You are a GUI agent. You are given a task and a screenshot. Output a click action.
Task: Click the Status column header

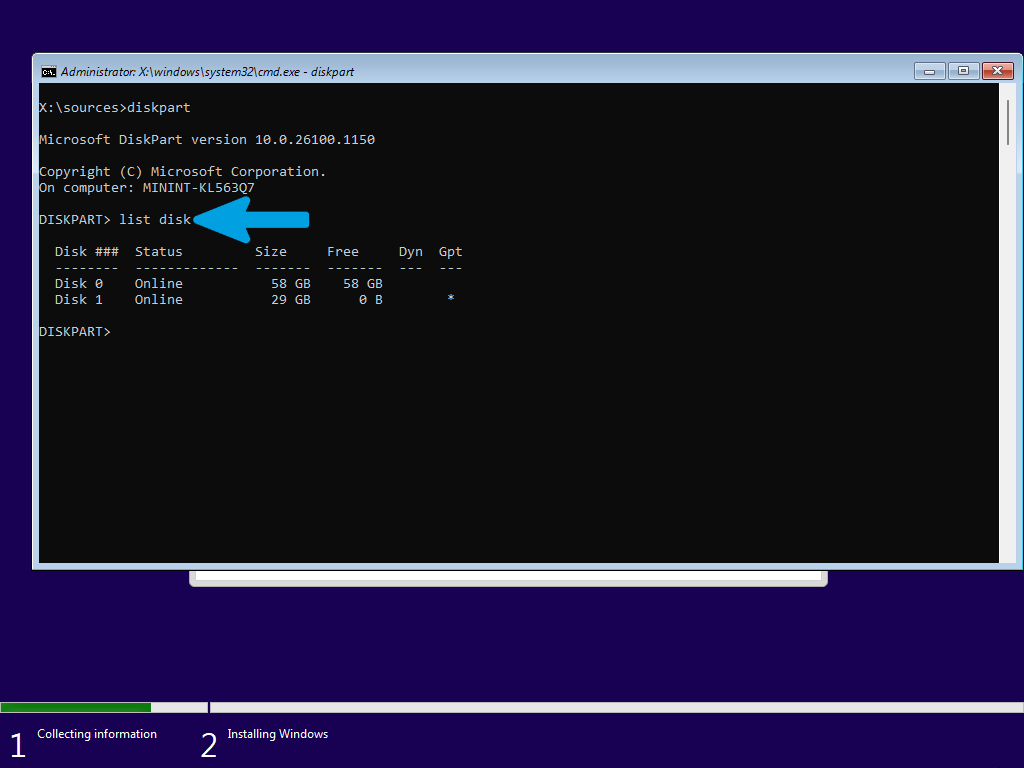coord(159,252)
